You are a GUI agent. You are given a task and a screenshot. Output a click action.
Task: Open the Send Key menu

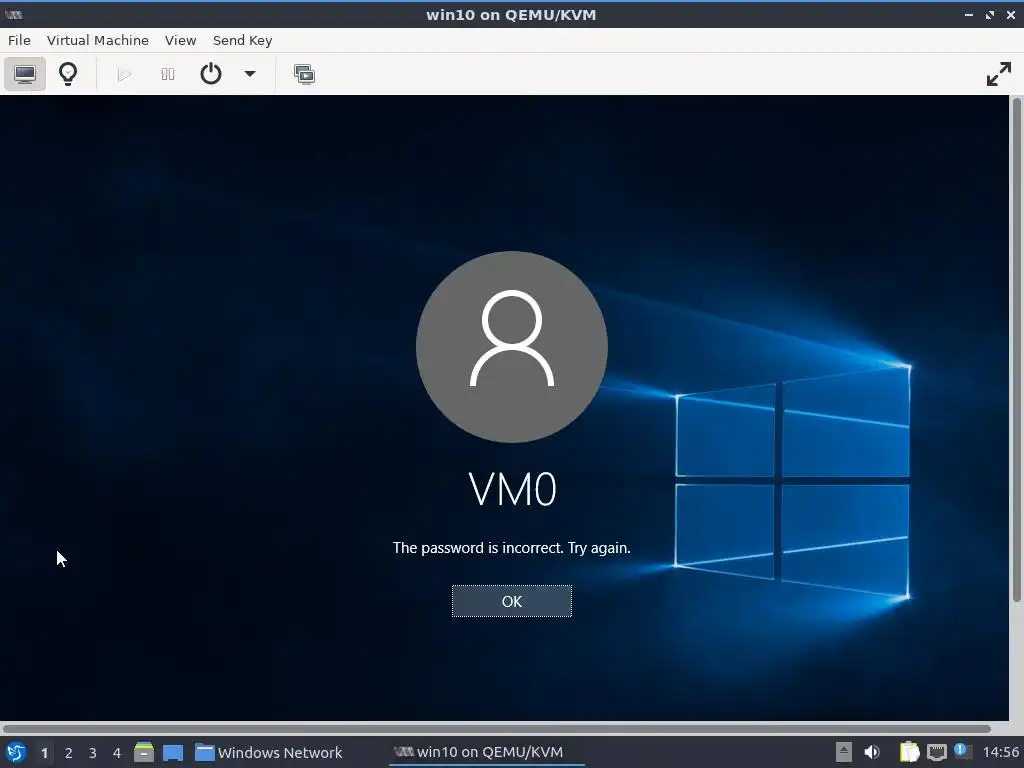(242, 40)
